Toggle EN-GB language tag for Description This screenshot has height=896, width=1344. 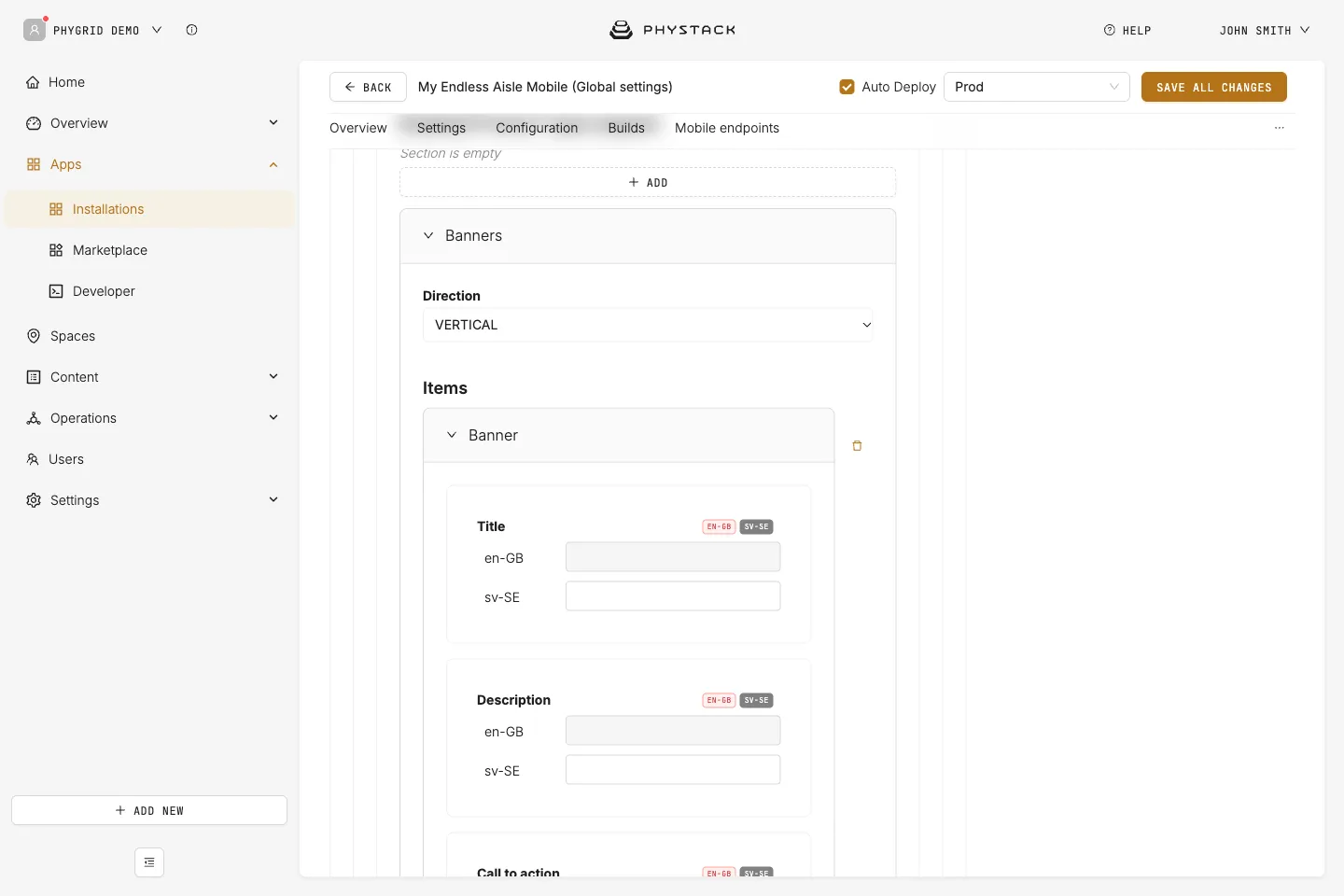719,700
